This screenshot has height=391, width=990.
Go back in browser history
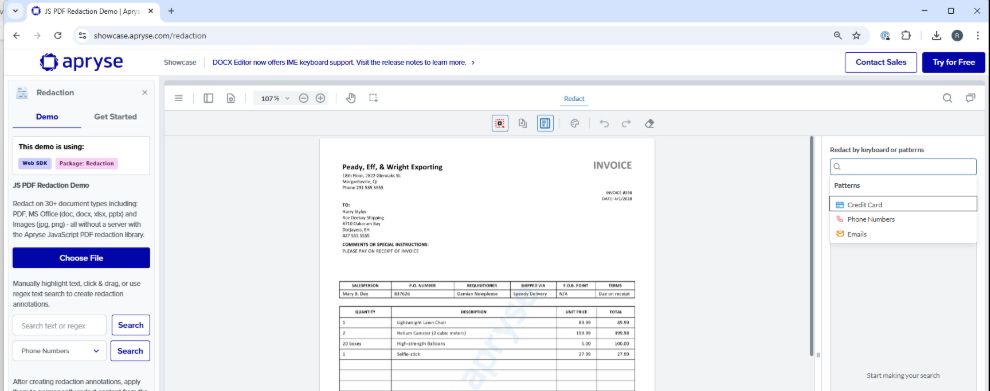[16, 36]
